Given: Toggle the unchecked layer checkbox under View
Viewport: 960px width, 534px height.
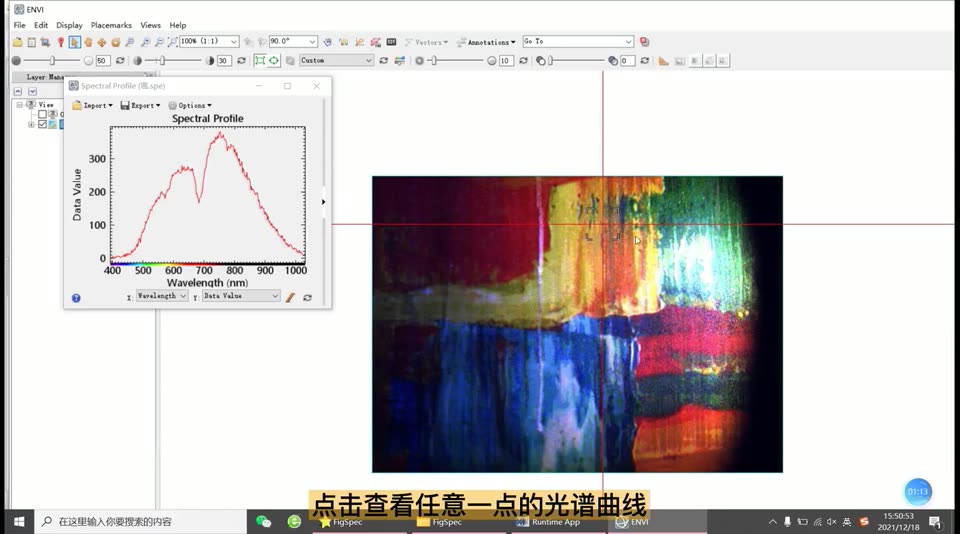Looking at the screenshot, I should click(x=42, y=114).
